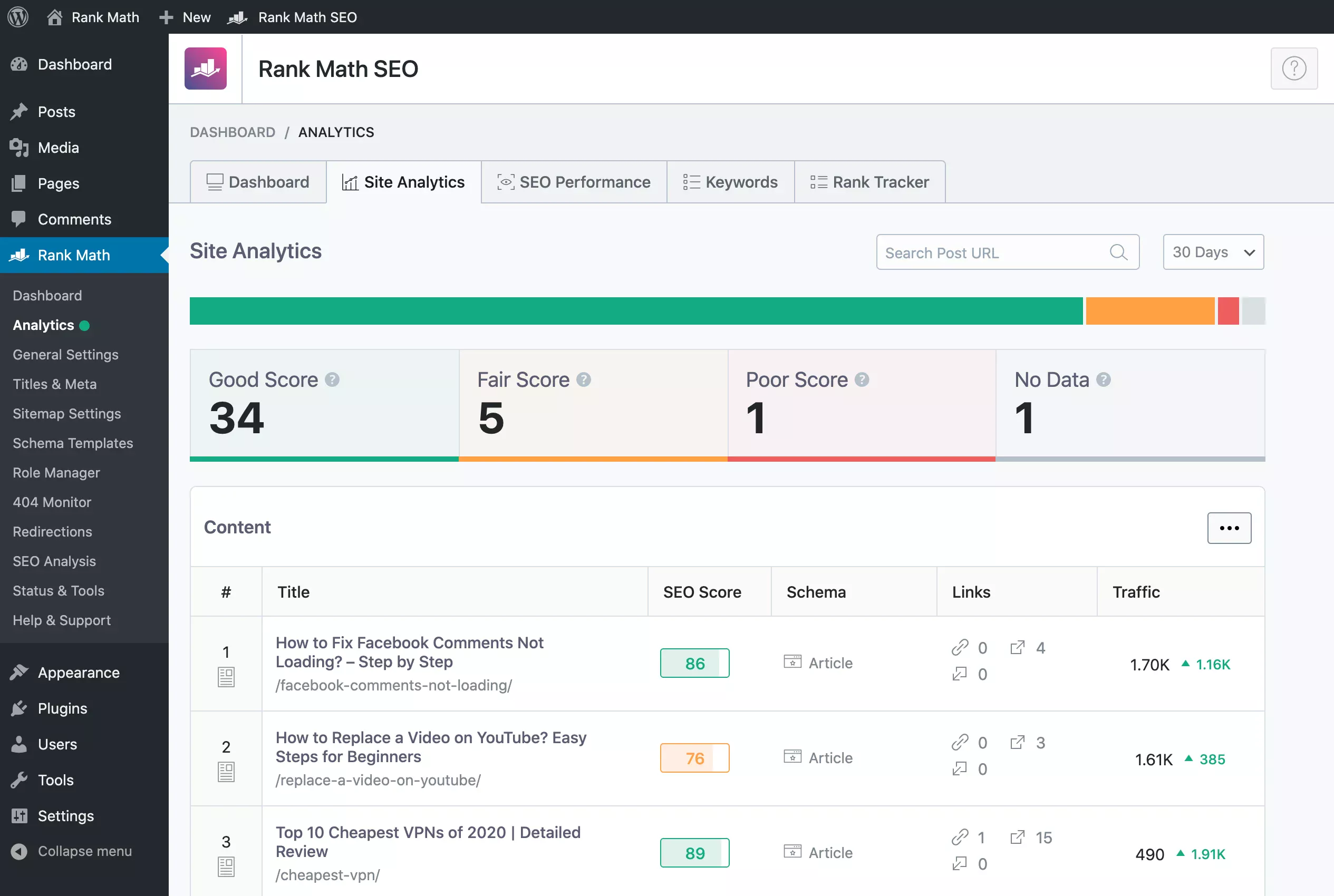This screenshot has width=1334, height=896.
Task: Click the Good Score help tooltip icon
Action: click(x=332, y=379)
